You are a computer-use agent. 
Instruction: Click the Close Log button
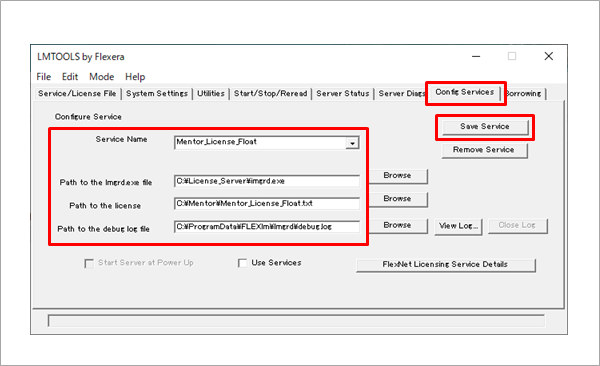point(517,225)
